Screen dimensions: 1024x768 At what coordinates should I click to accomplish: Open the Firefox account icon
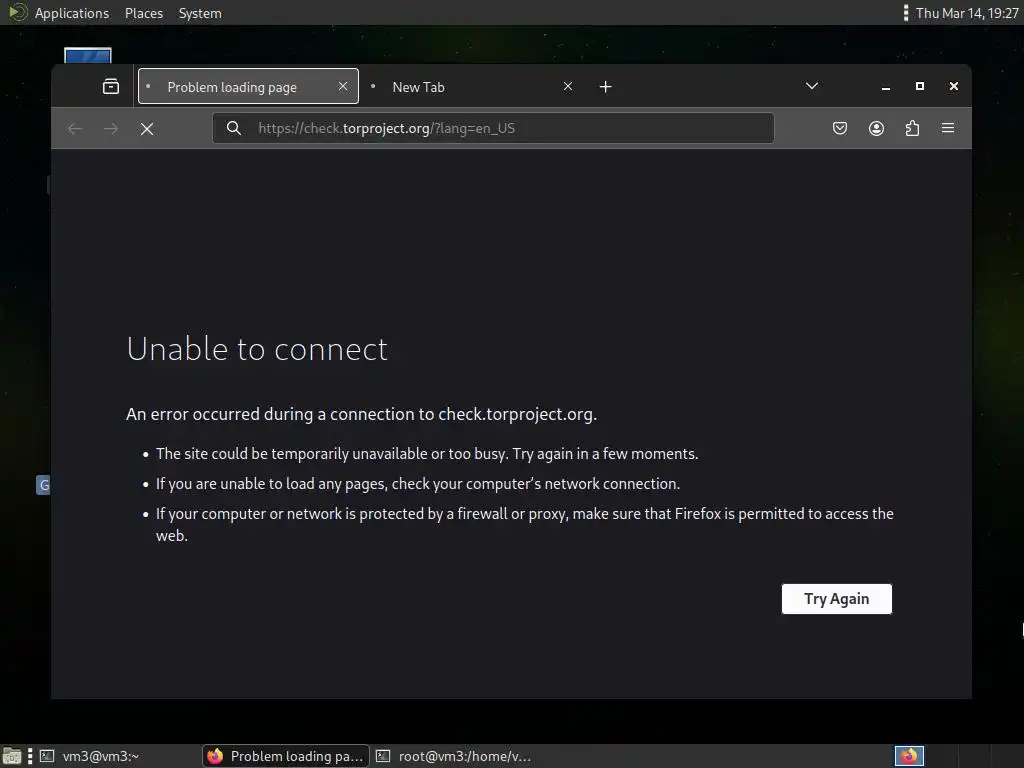point(876,128)
